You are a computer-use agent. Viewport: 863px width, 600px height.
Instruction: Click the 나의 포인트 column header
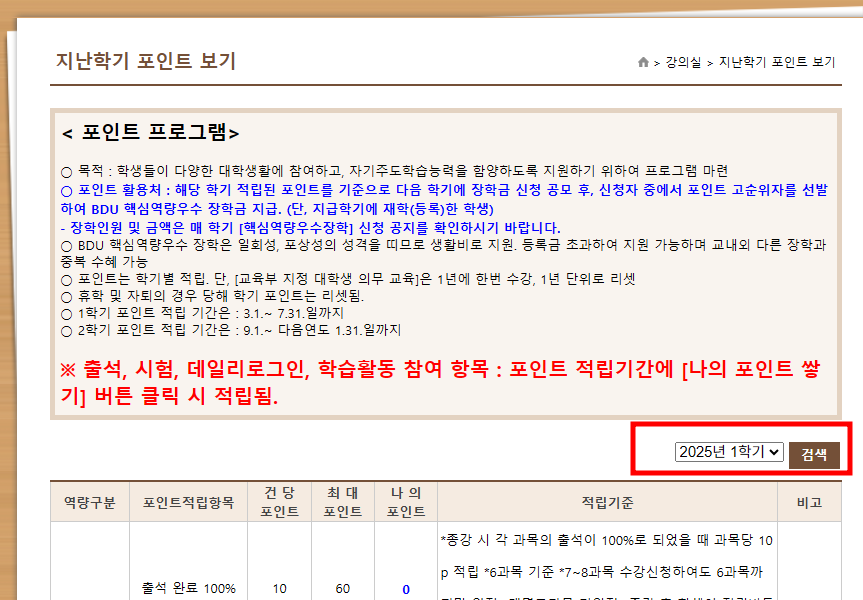(x=405, y=502)
